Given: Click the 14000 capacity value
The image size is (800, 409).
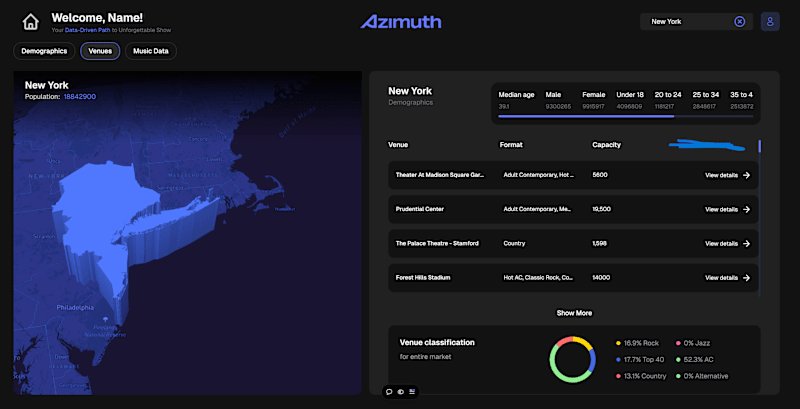Looking at the screenshot, I should pyautogui.click(x=601, y=277).
